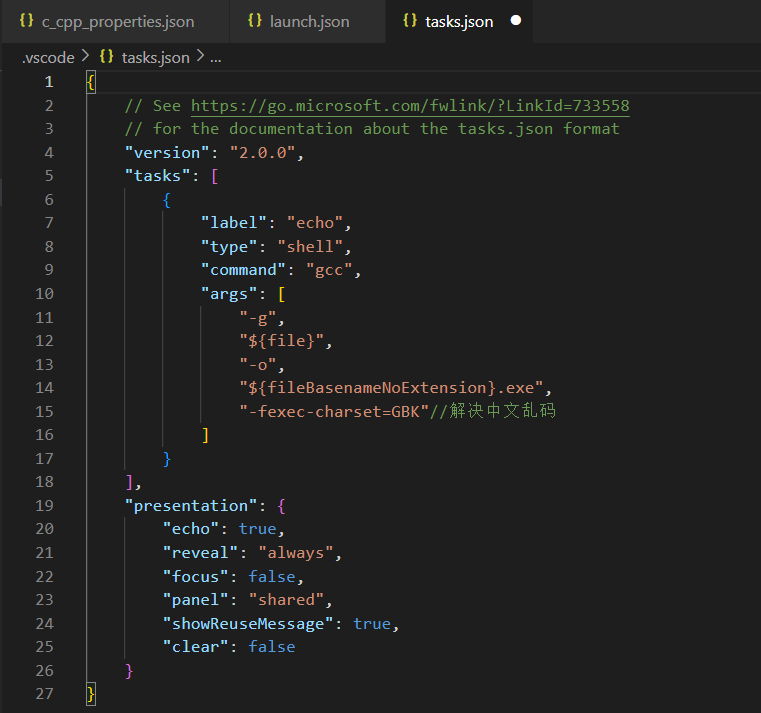This screenshot has width=761, height=713.
Task: Click the closing bracket on line 16
Action: tap(205, 435)
